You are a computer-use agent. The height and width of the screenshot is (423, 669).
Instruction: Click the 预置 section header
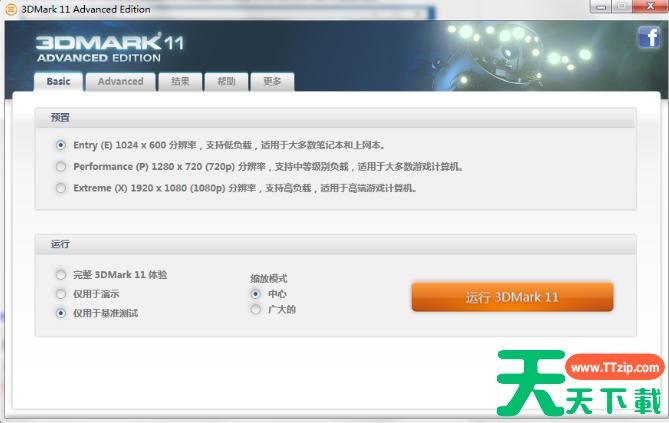[335, 117]
